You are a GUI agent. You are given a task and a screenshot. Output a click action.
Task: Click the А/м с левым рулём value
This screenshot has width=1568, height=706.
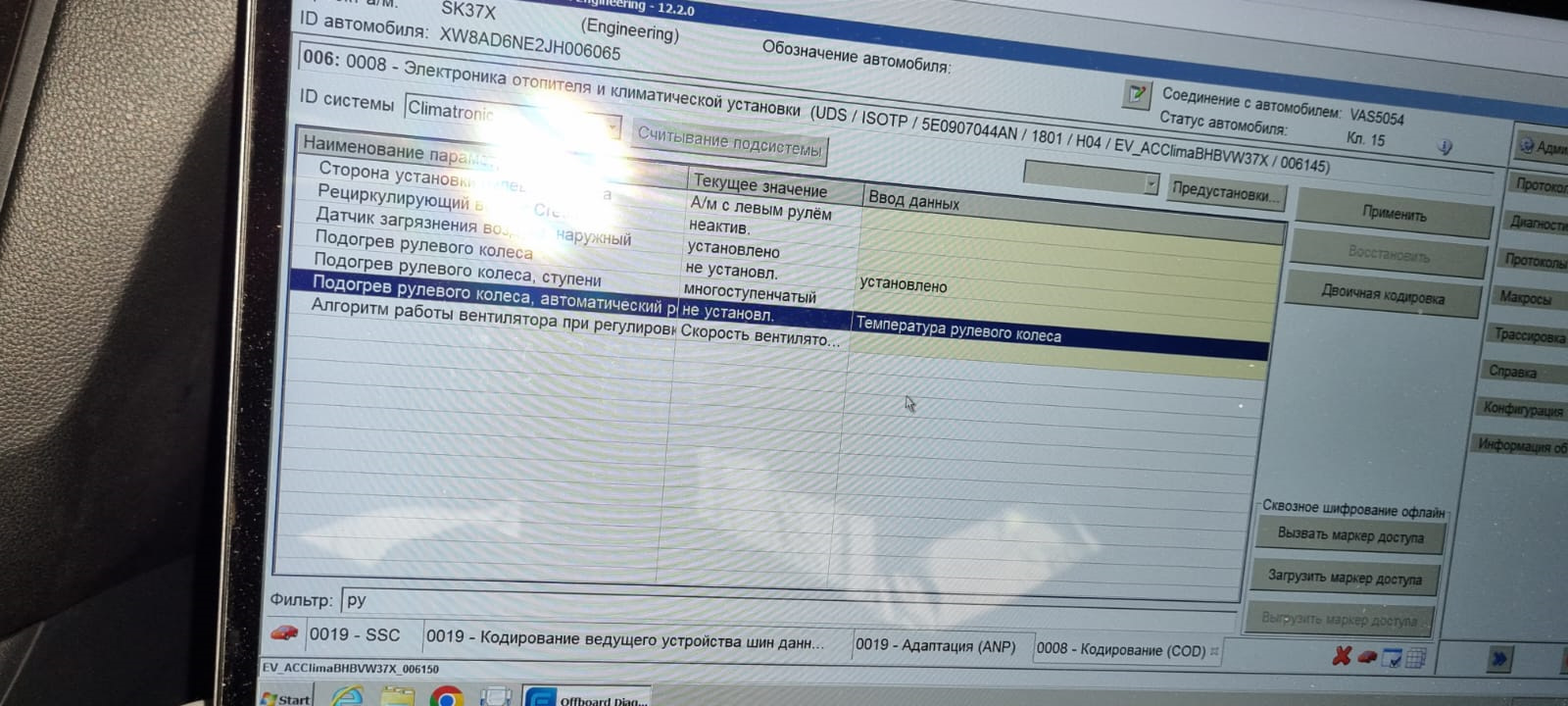point(760,207)
